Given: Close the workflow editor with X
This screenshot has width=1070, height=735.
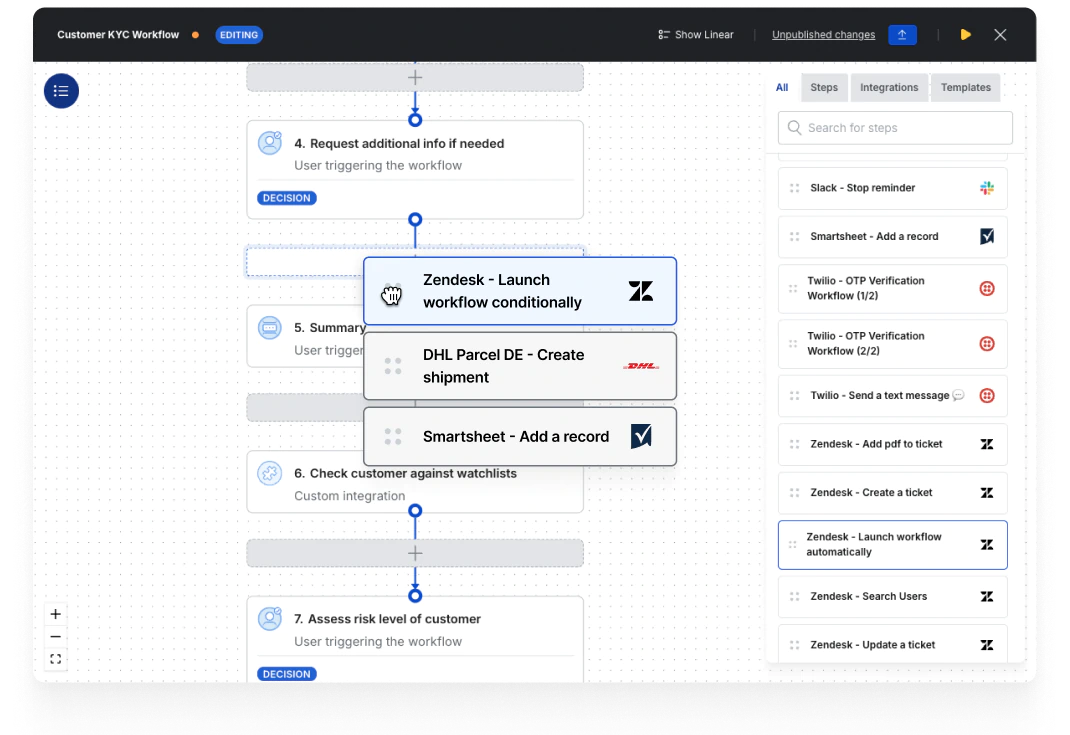Looking at the screenshot, I should 1000,35.
